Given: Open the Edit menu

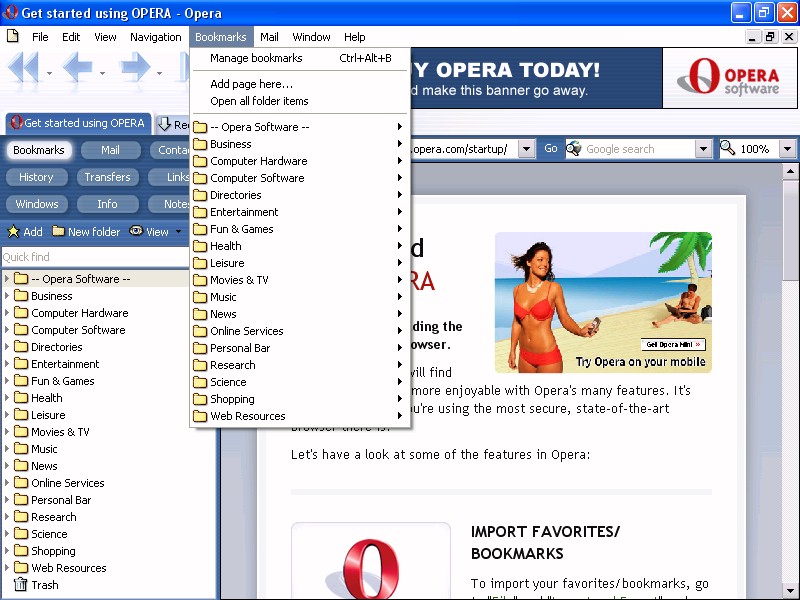Looking at the screenshot, I should coord(71,37).
